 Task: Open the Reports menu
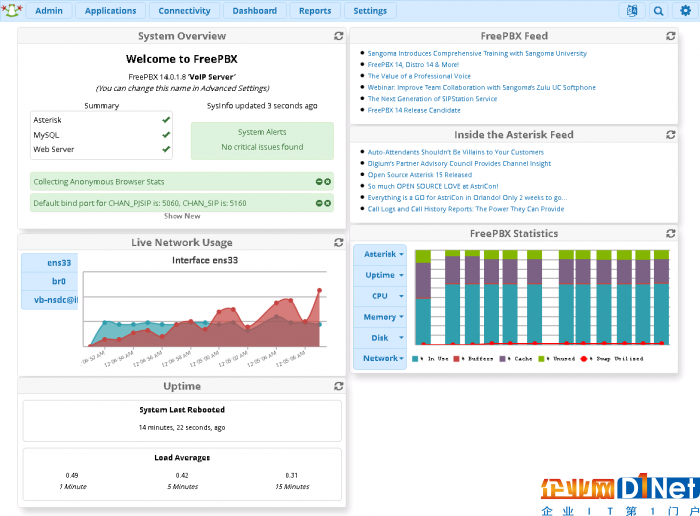pos(315,11)
